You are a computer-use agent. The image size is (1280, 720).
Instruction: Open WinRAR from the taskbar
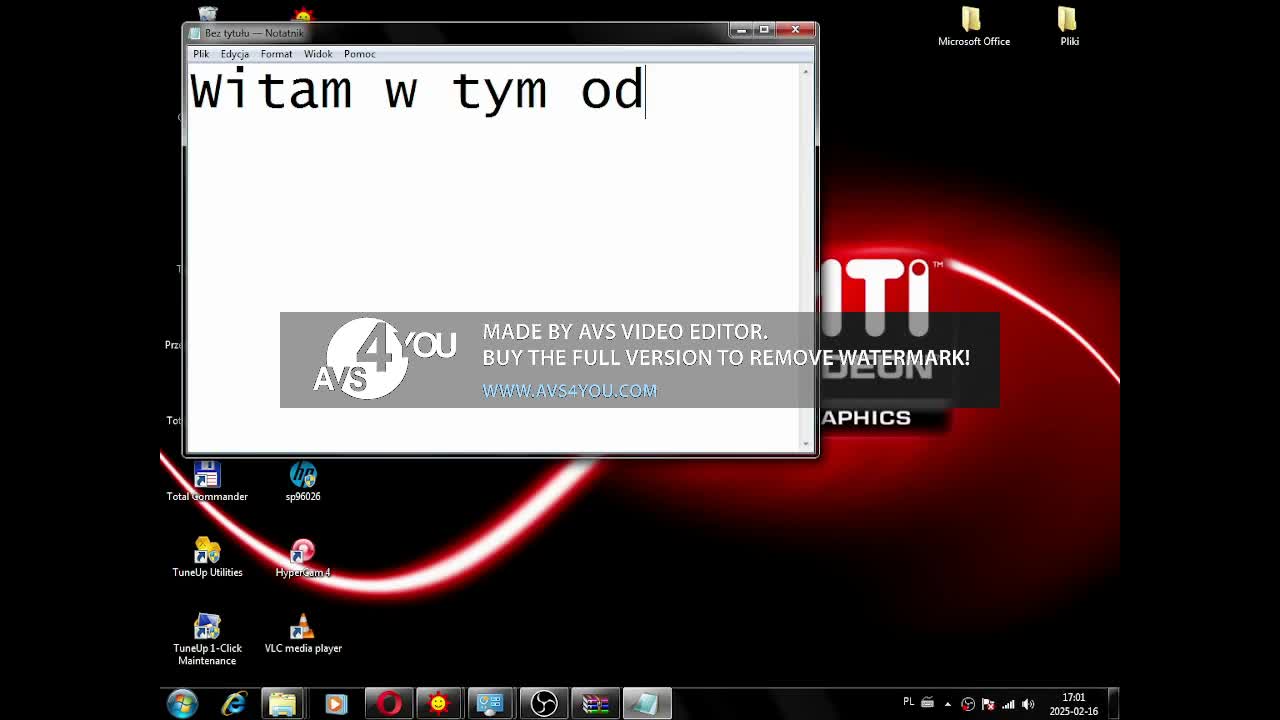coord(595,704)
